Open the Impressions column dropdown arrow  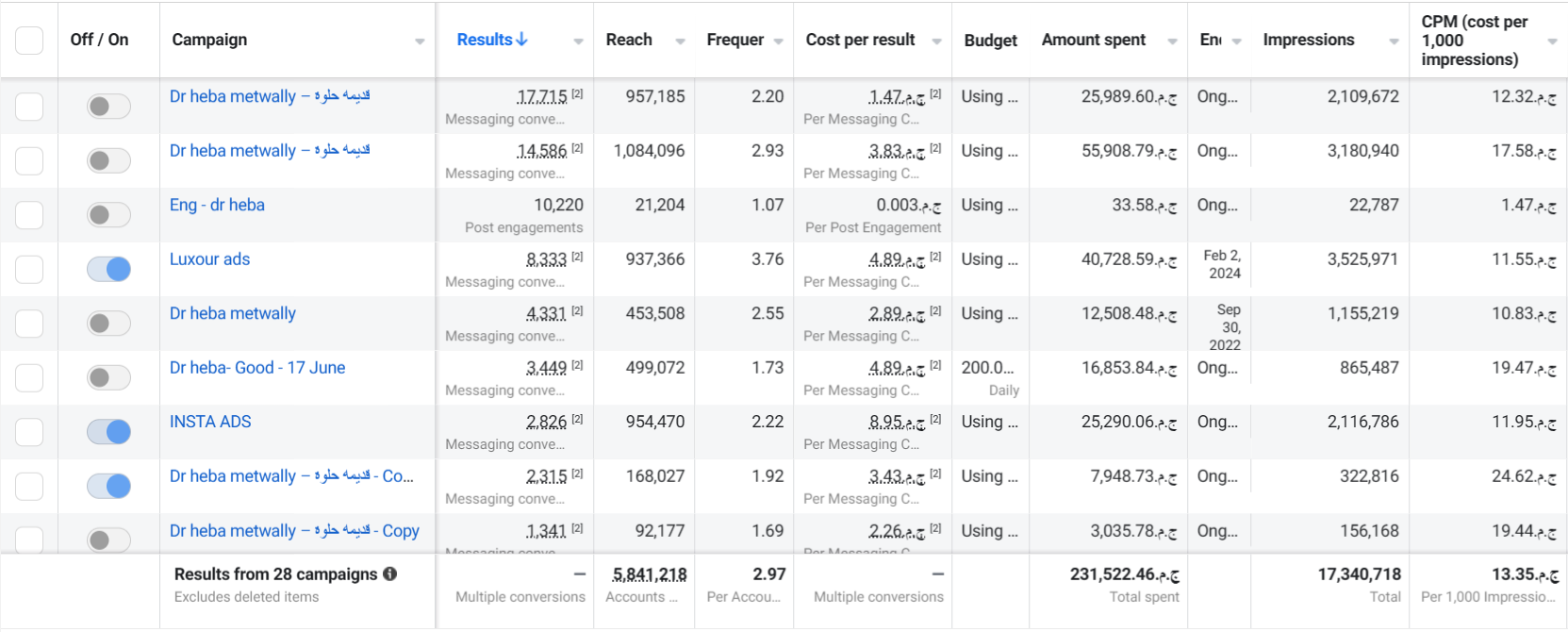1394,42
